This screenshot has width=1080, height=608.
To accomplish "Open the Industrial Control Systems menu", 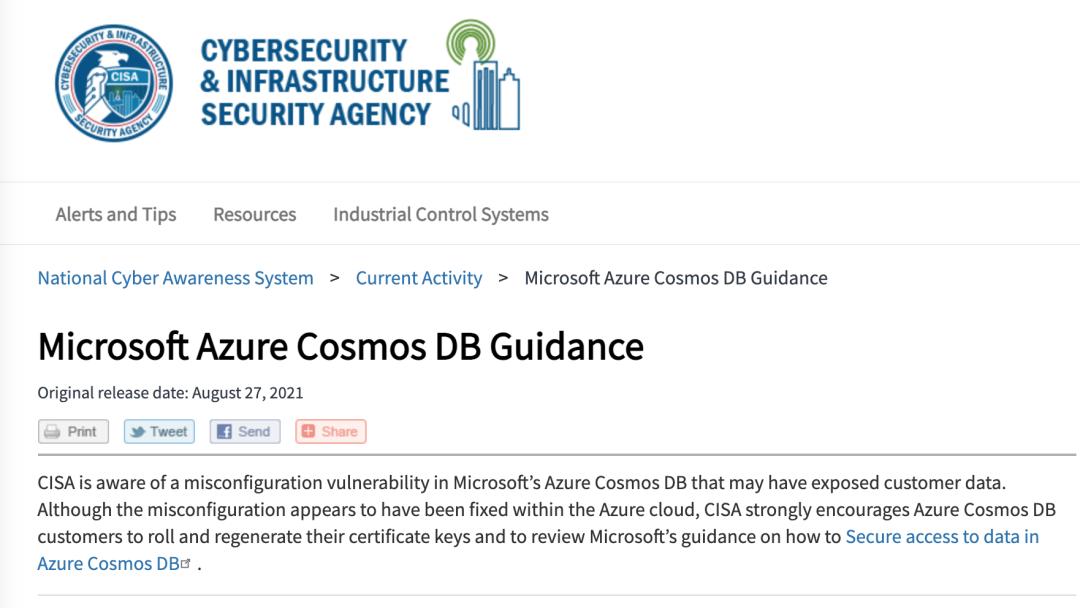I will [440, 214].
